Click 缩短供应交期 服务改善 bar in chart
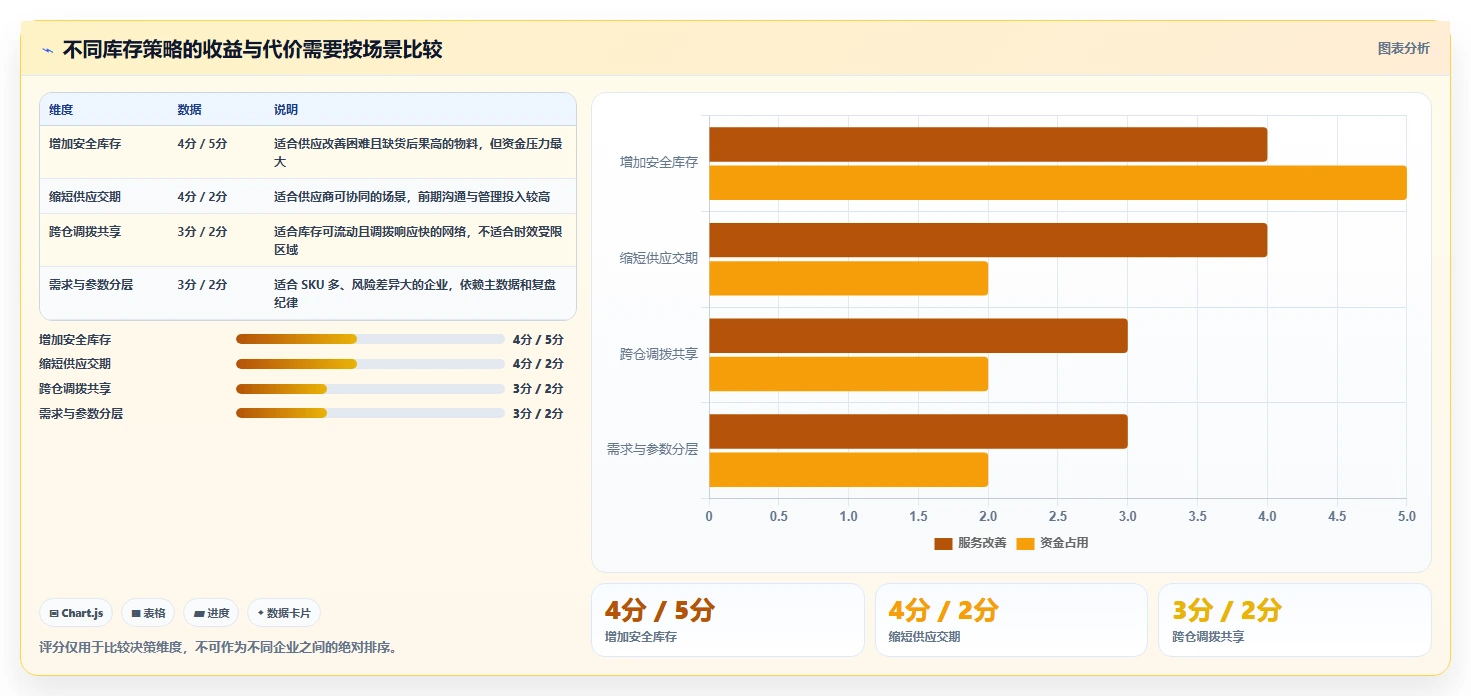Viewport: 1471px width, 696px height. 988,240
